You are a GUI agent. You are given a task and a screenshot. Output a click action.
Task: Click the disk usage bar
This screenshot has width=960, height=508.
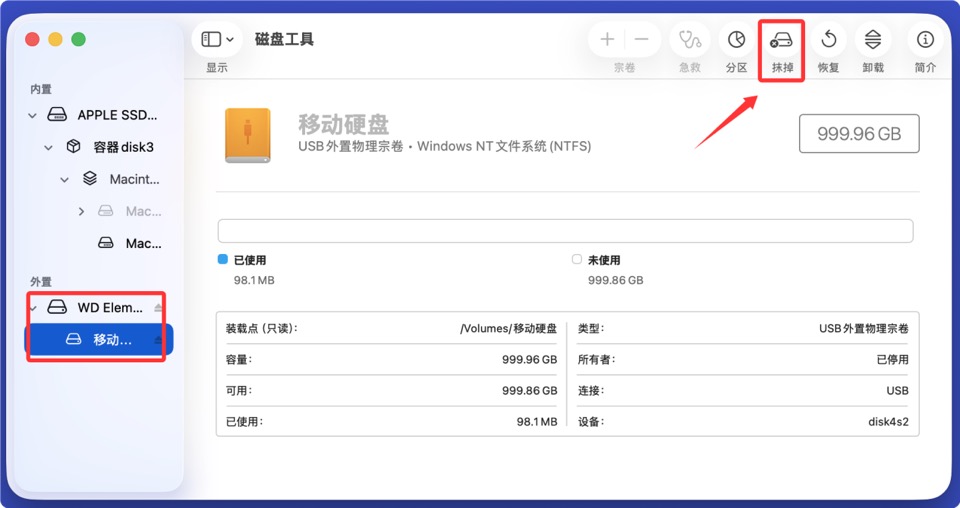565,231
